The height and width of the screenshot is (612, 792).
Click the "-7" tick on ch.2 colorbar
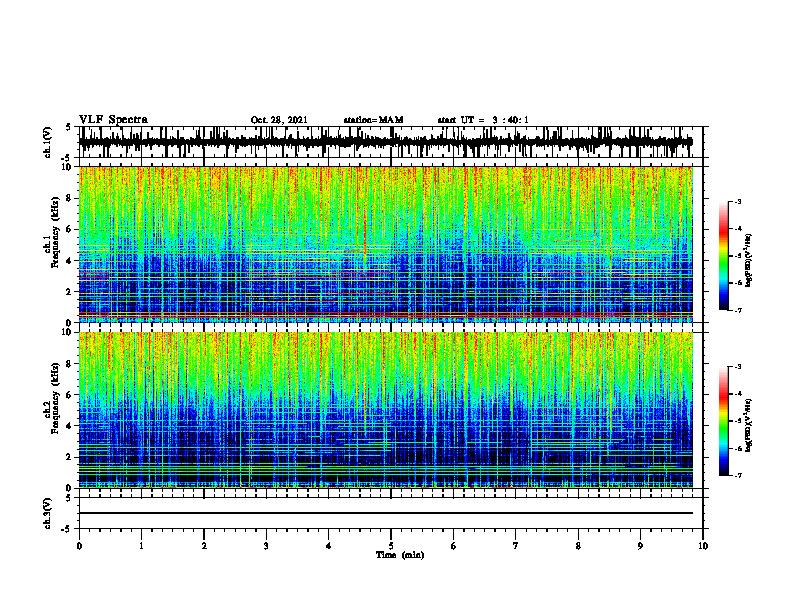click(738, 476)
